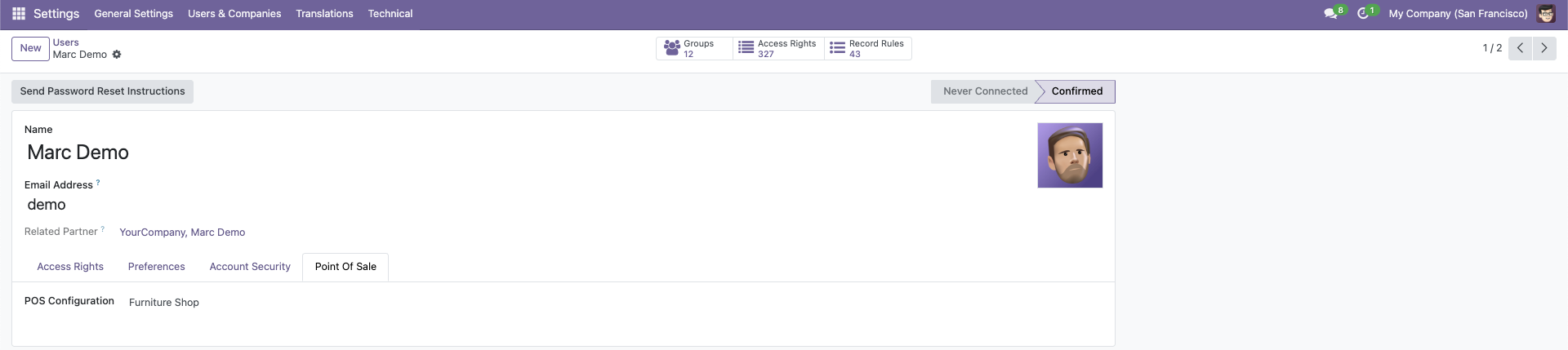The height and width of the screenshot is (350, 1568).
Task: Switch to the Preferences tab
Action: [157, 267]
